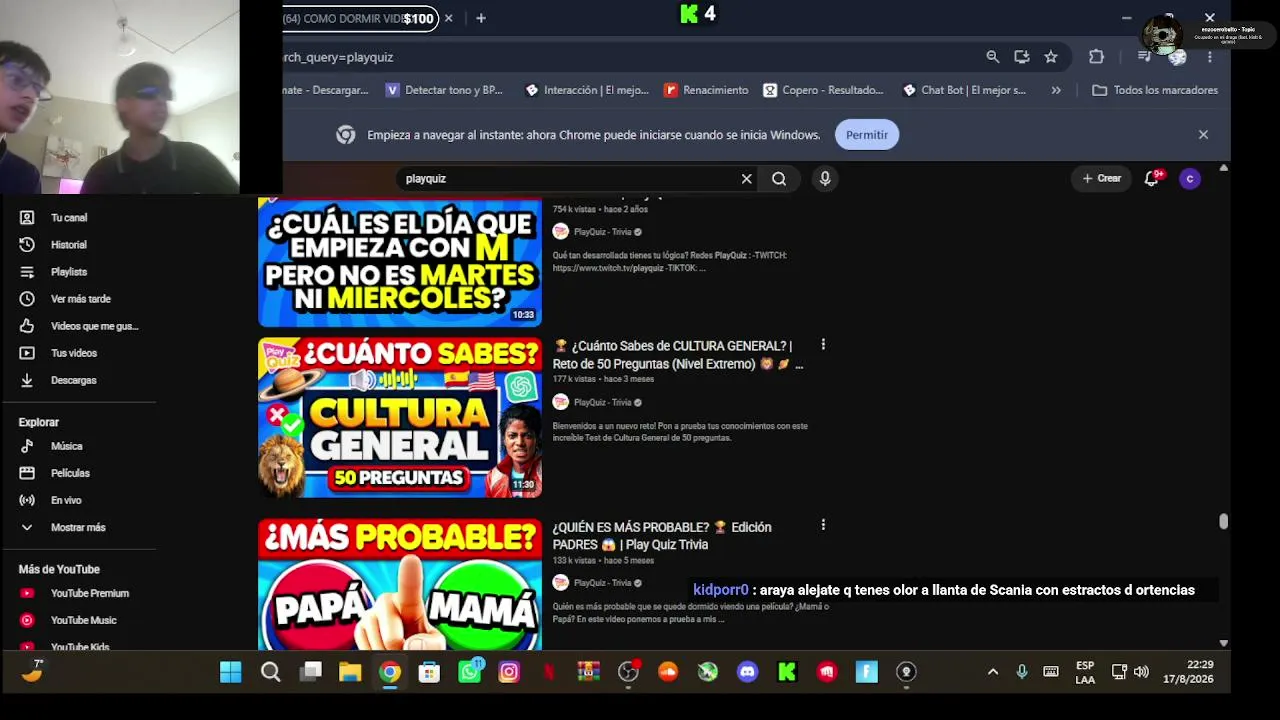Click the install app icon in address bar

(x=1021, y=57)
